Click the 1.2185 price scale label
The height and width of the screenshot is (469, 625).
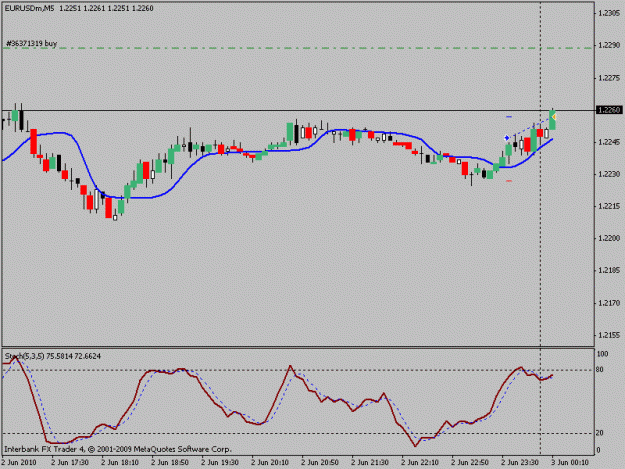[609, 271]
